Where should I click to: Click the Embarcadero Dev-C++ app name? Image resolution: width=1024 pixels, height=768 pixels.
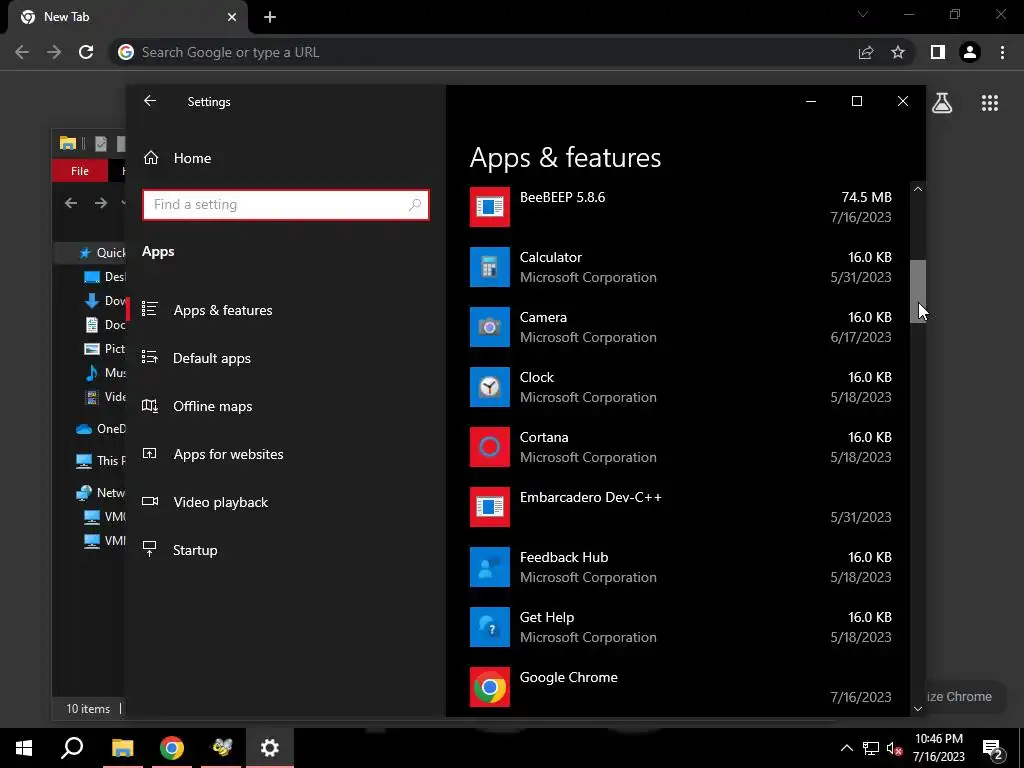coord(590,497)
